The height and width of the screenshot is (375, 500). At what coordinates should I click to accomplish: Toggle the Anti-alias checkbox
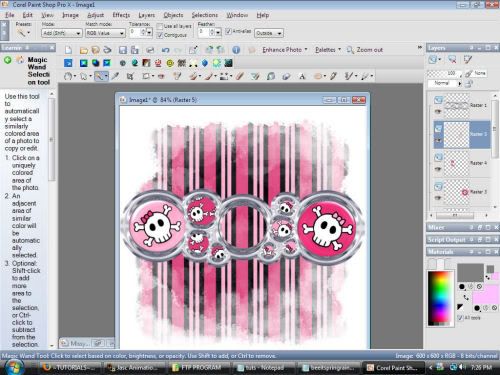[228, 31]
